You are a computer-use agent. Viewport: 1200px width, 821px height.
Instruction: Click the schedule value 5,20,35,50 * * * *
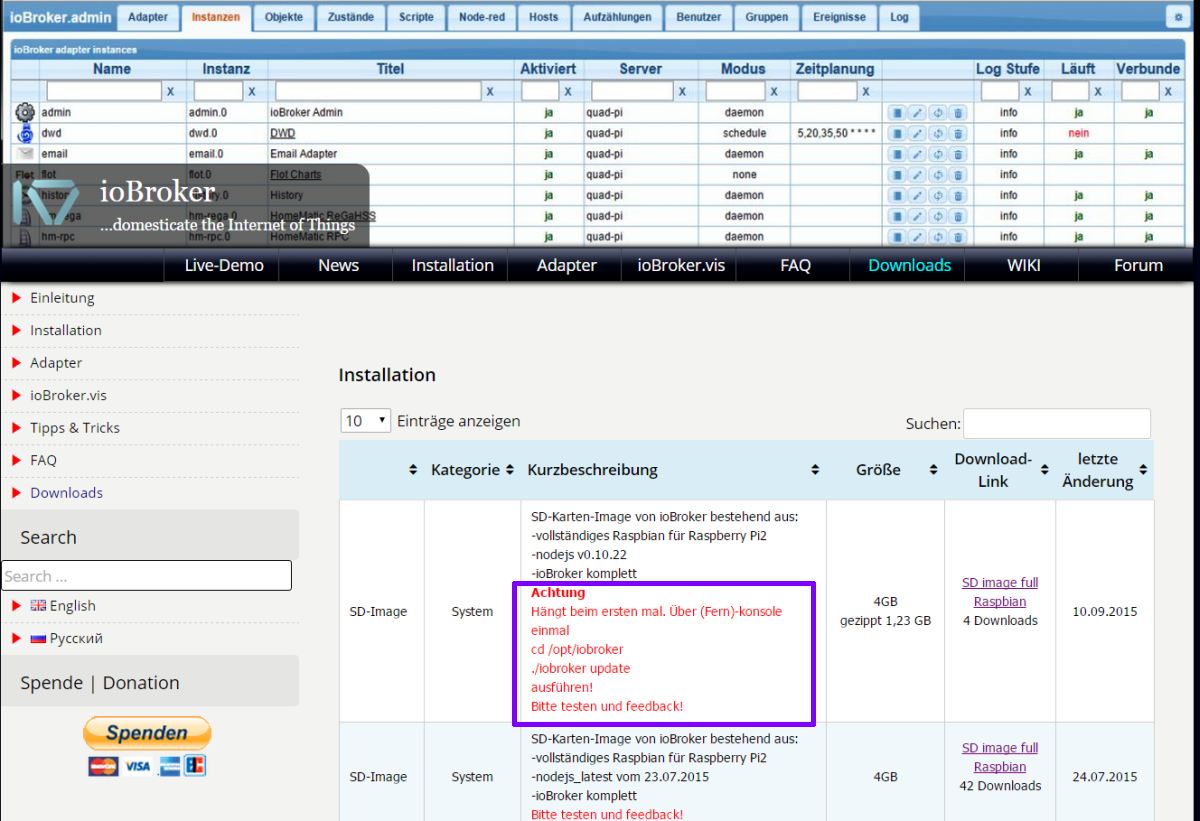click(x=837, y=133)
